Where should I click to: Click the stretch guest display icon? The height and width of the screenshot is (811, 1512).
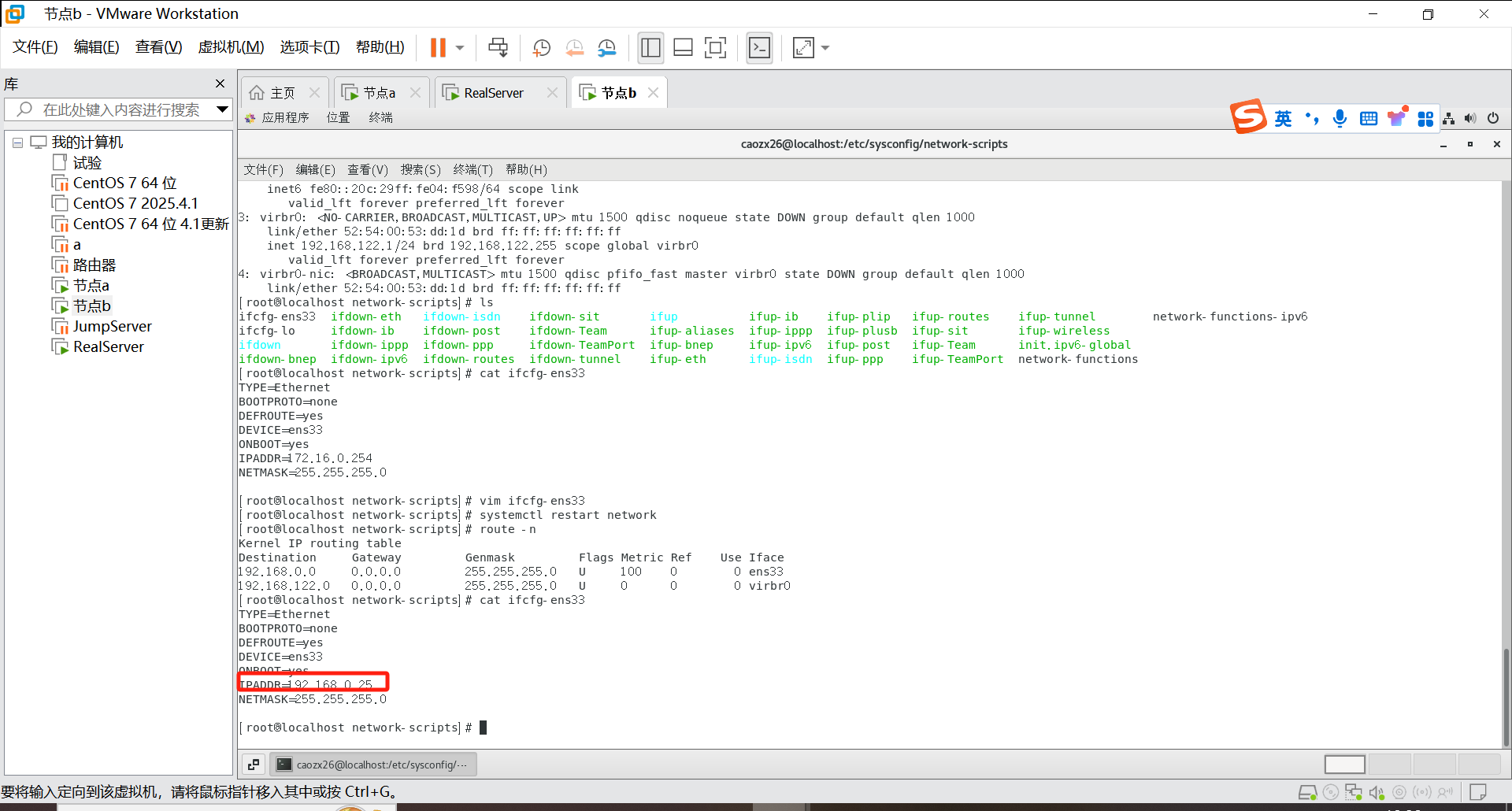point(803,48)
